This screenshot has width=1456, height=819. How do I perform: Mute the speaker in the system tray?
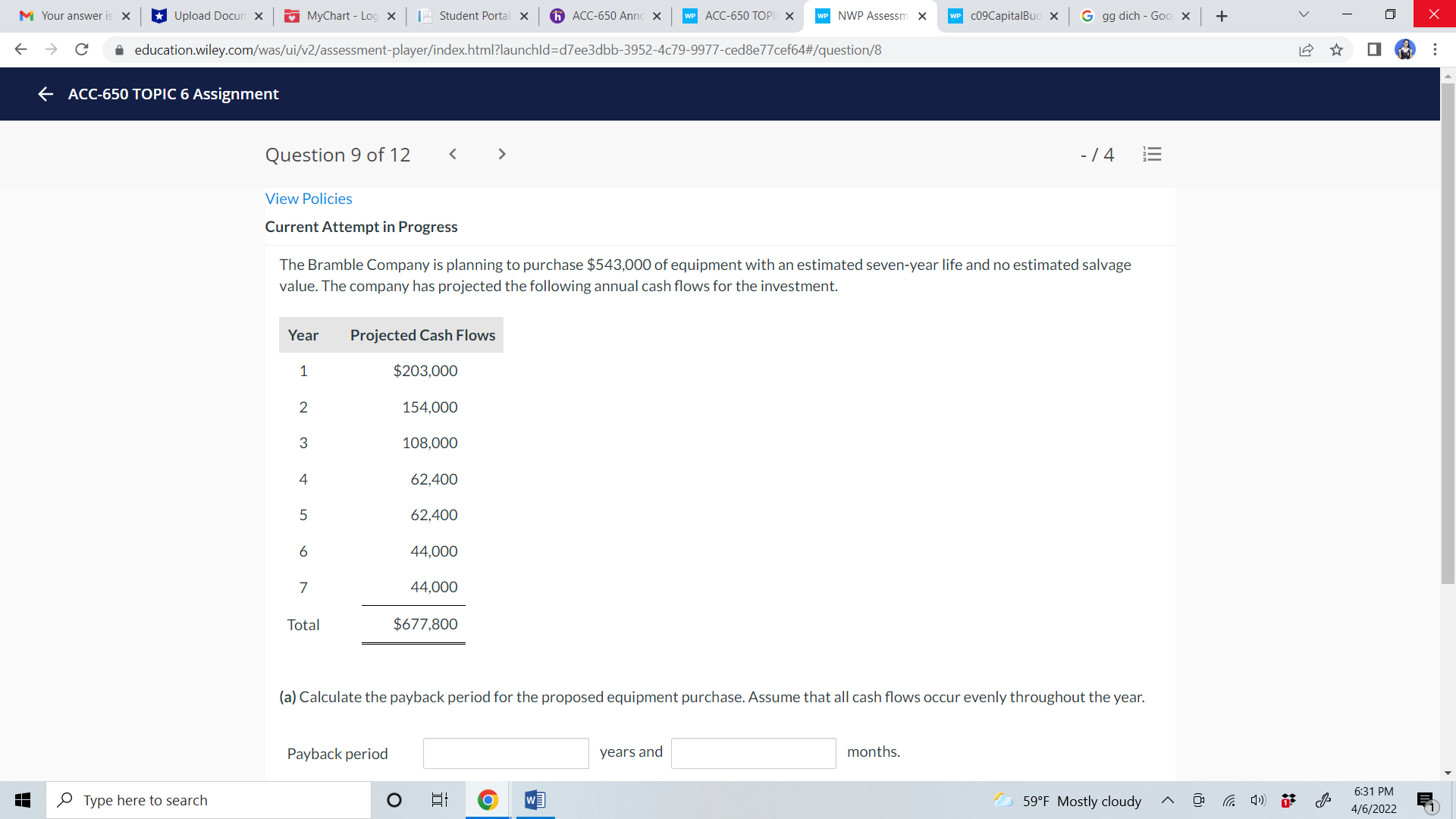(x=1258, y=800)
